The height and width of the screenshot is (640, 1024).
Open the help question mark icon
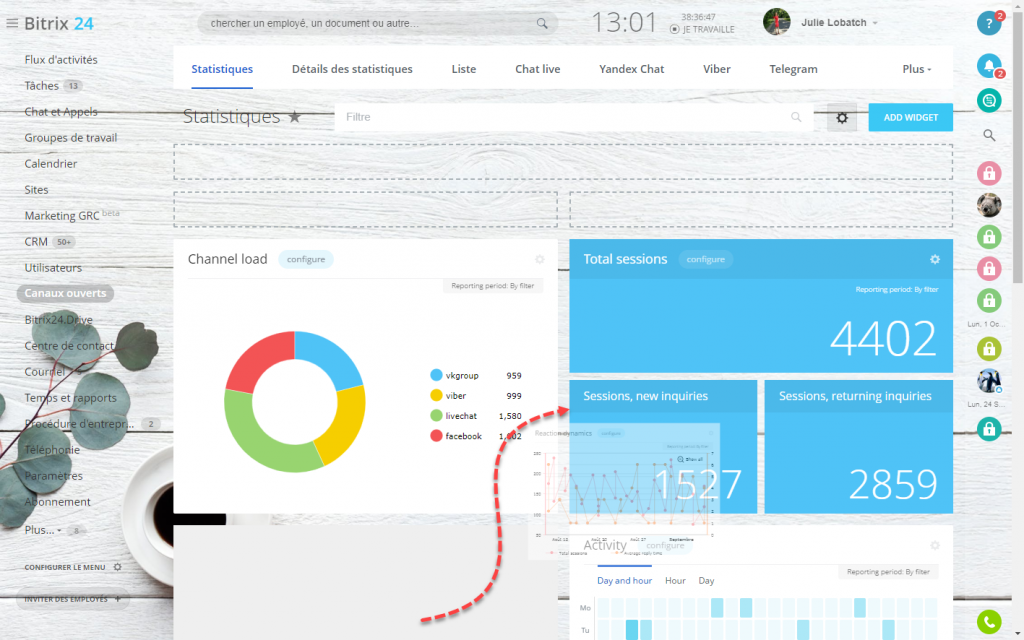[x=989, y=24]
